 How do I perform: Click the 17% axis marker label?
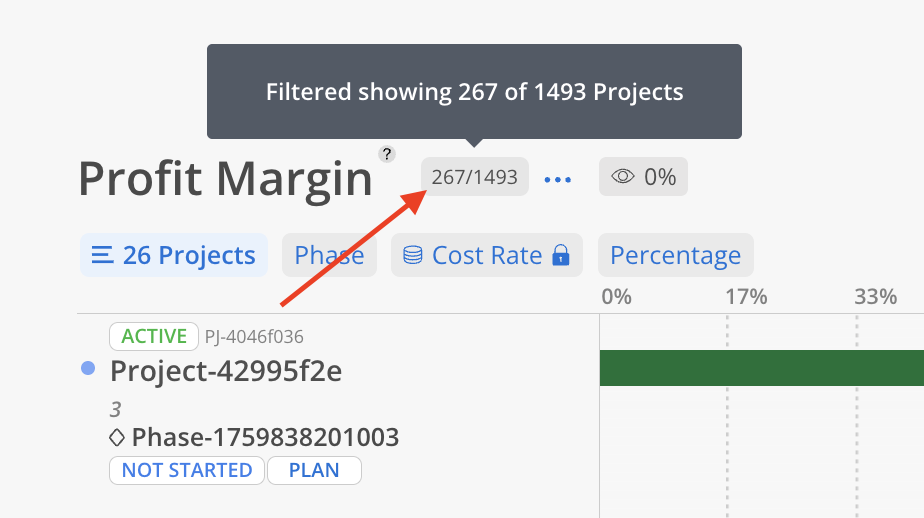coord(746,297)
